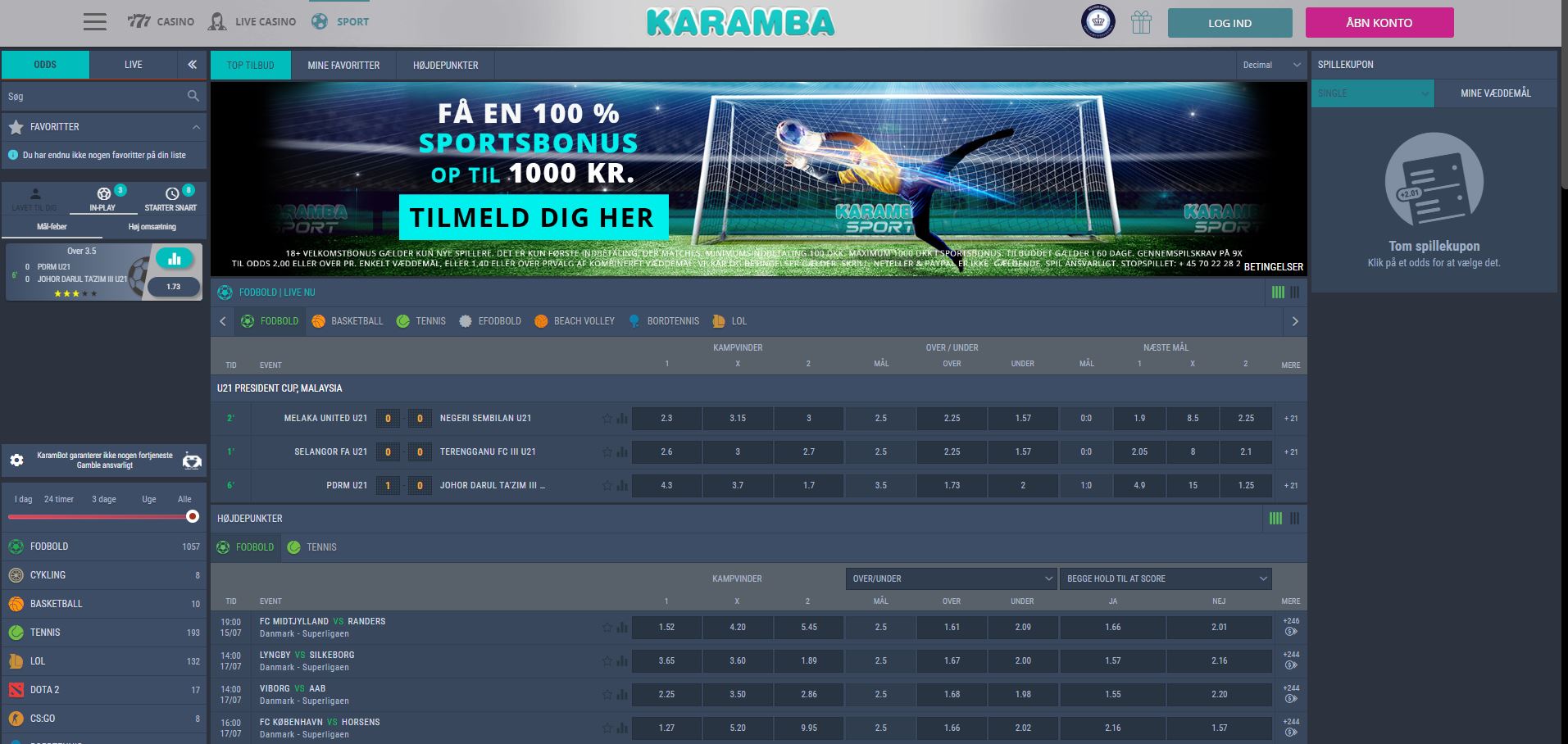
Task: Switch live section to grid view
Action: (1278, 293)
